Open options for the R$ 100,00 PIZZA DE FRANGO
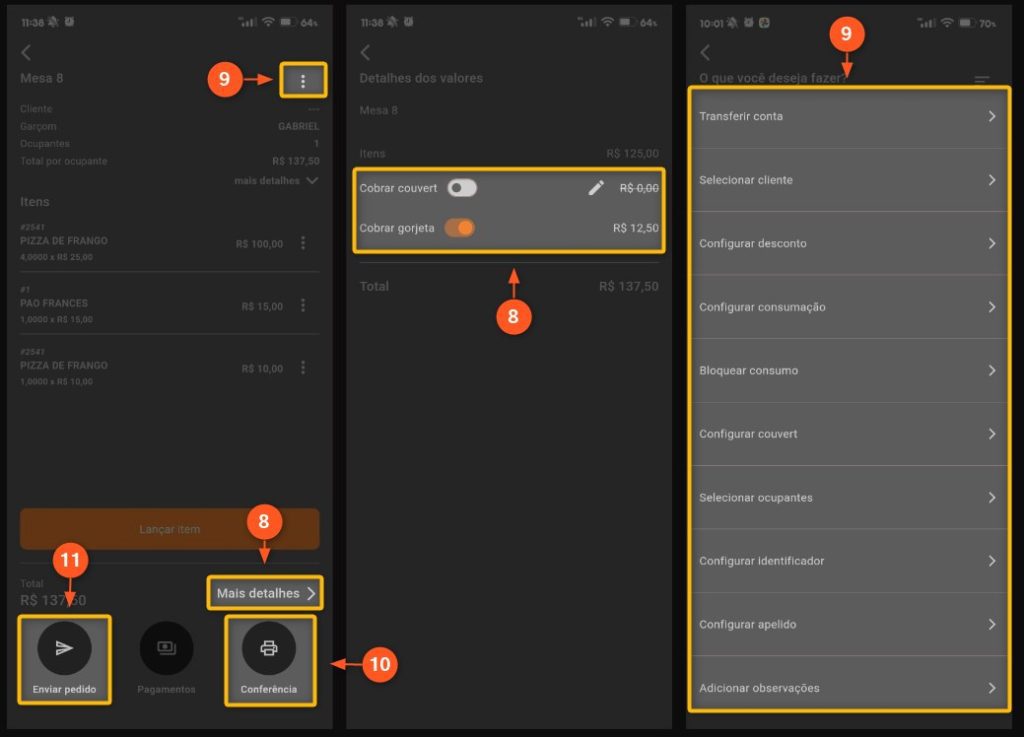This screenshot has width=1024, height=737. tap(303, 243)
